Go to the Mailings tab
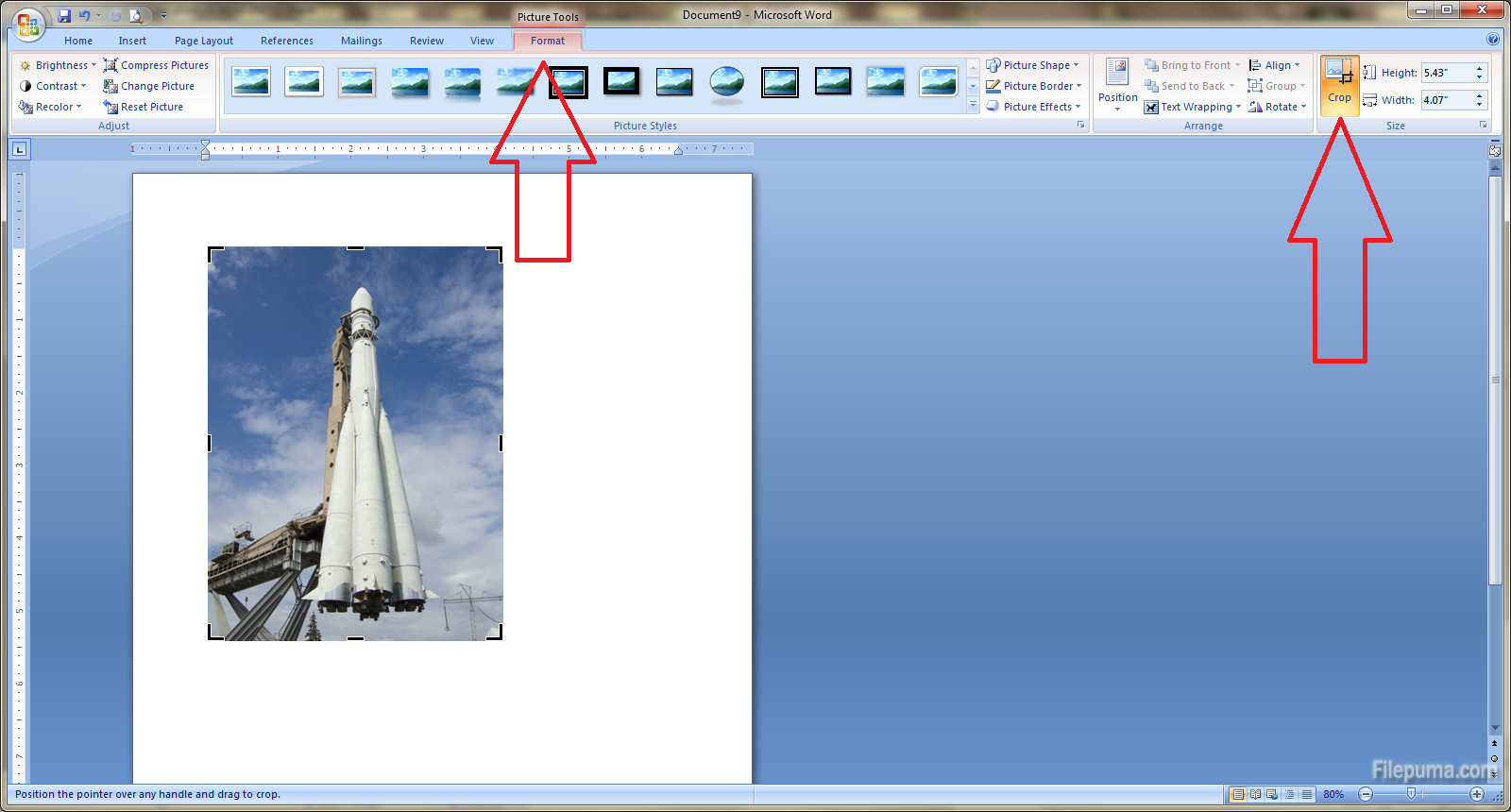 point(362,41)
